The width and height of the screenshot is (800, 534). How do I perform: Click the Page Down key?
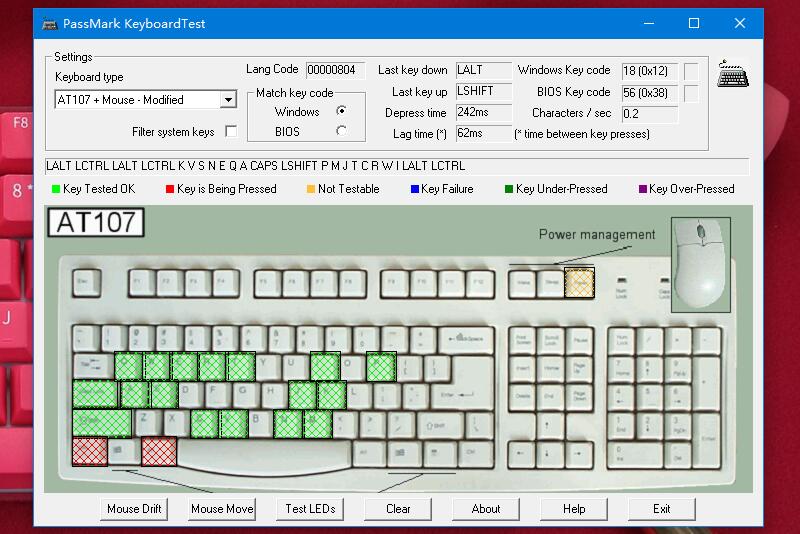tap(580, 397)
